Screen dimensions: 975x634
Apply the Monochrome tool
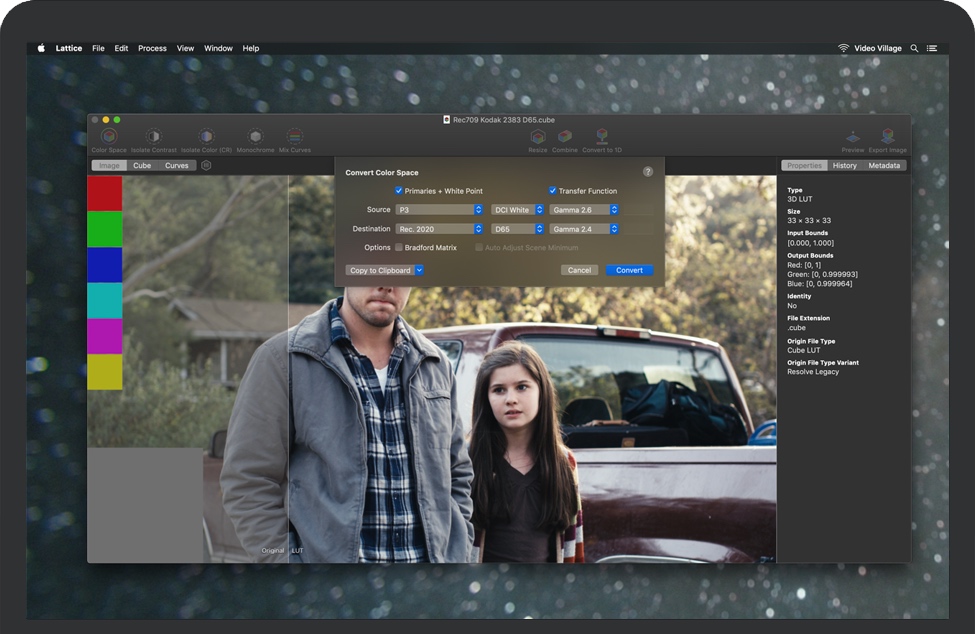coord(256,136)
